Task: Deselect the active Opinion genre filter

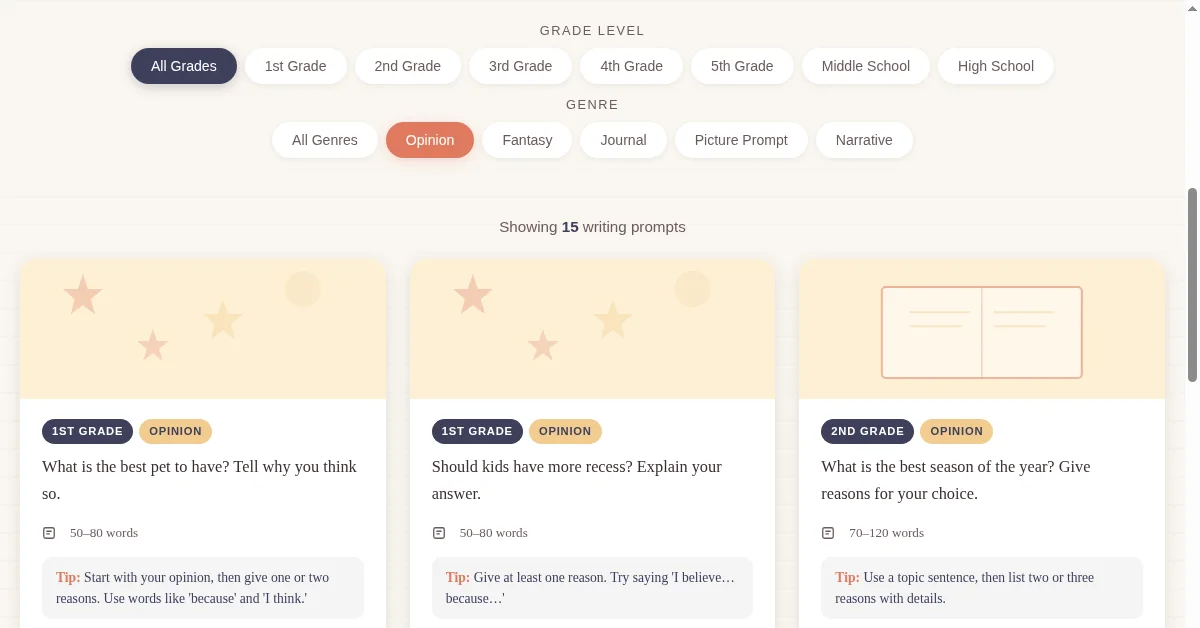Action: pyautogui.click(x=430, y=140)
